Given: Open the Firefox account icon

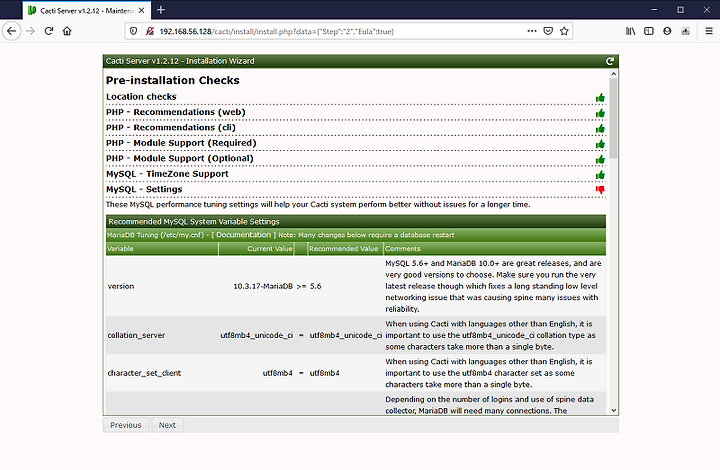Looking at the screenshot, I should pyautogui.click(x=667, y=31).
